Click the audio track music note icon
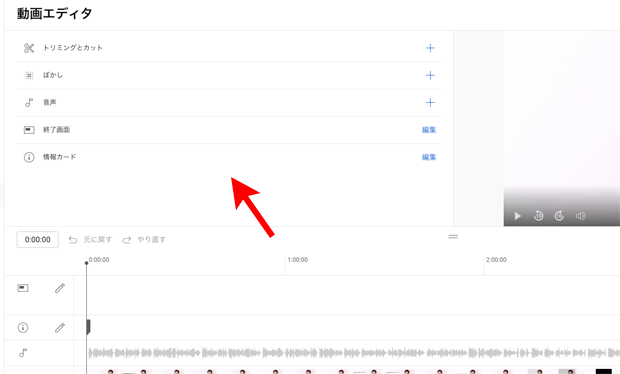620x374 pixels. tap(23, 353)
